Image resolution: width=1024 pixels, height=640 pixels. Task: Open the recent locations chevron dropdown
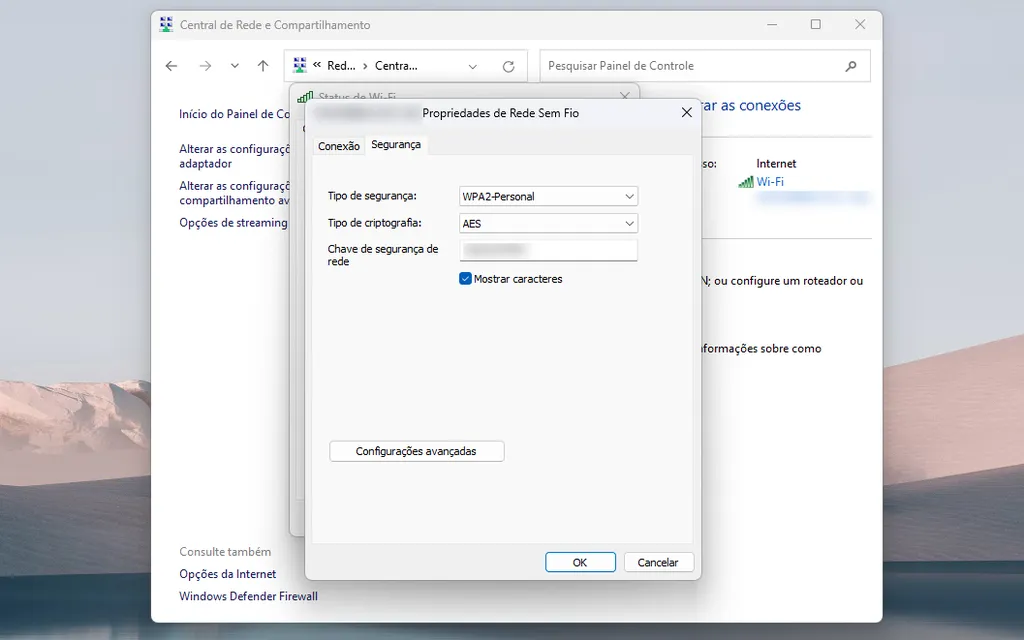click(x=235, y=66)
